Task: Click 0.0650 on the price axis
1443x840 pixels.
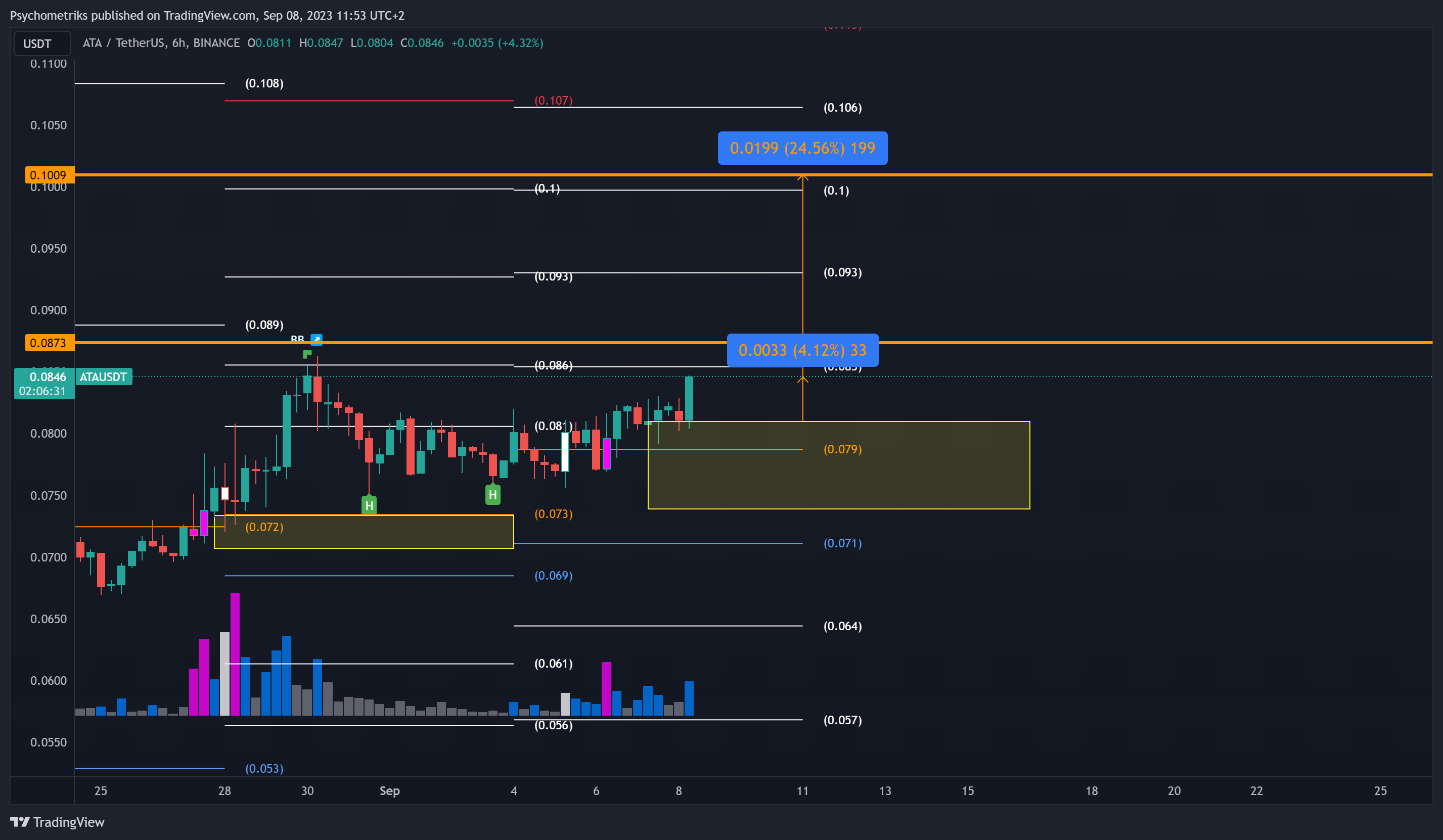Action: (x=49, y=619)
